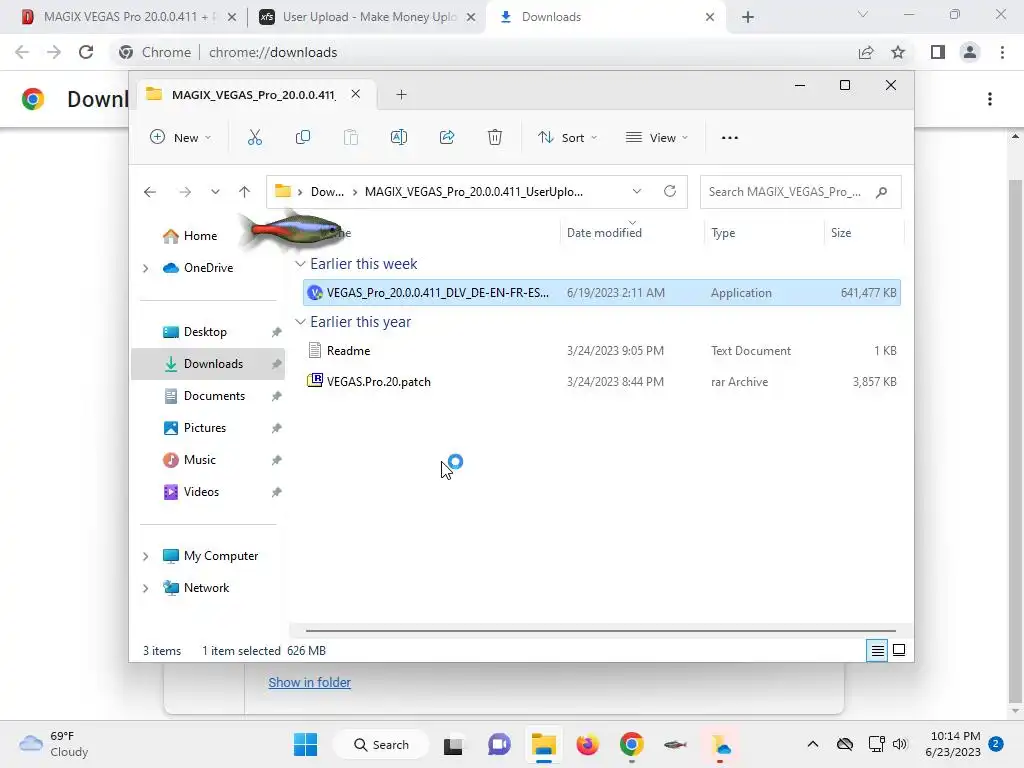
Task: Open the View layout dropdown
Action: pos(657,137)
